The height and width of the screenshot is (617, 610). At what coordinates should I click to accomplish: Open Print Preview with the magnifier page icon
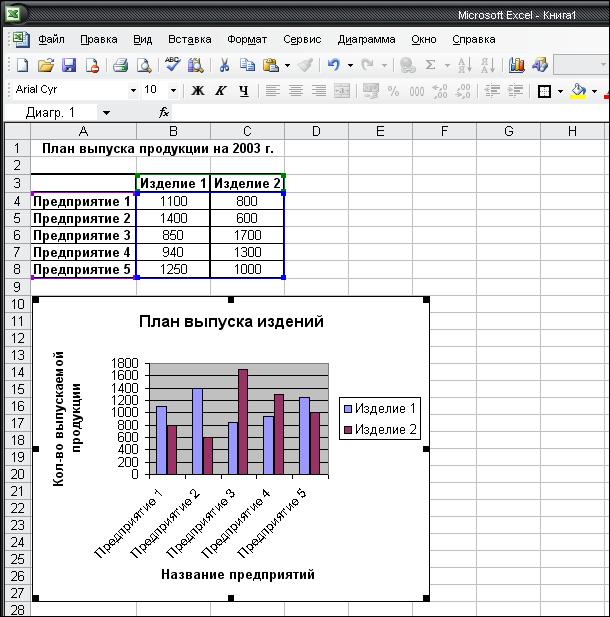(144, 65)
